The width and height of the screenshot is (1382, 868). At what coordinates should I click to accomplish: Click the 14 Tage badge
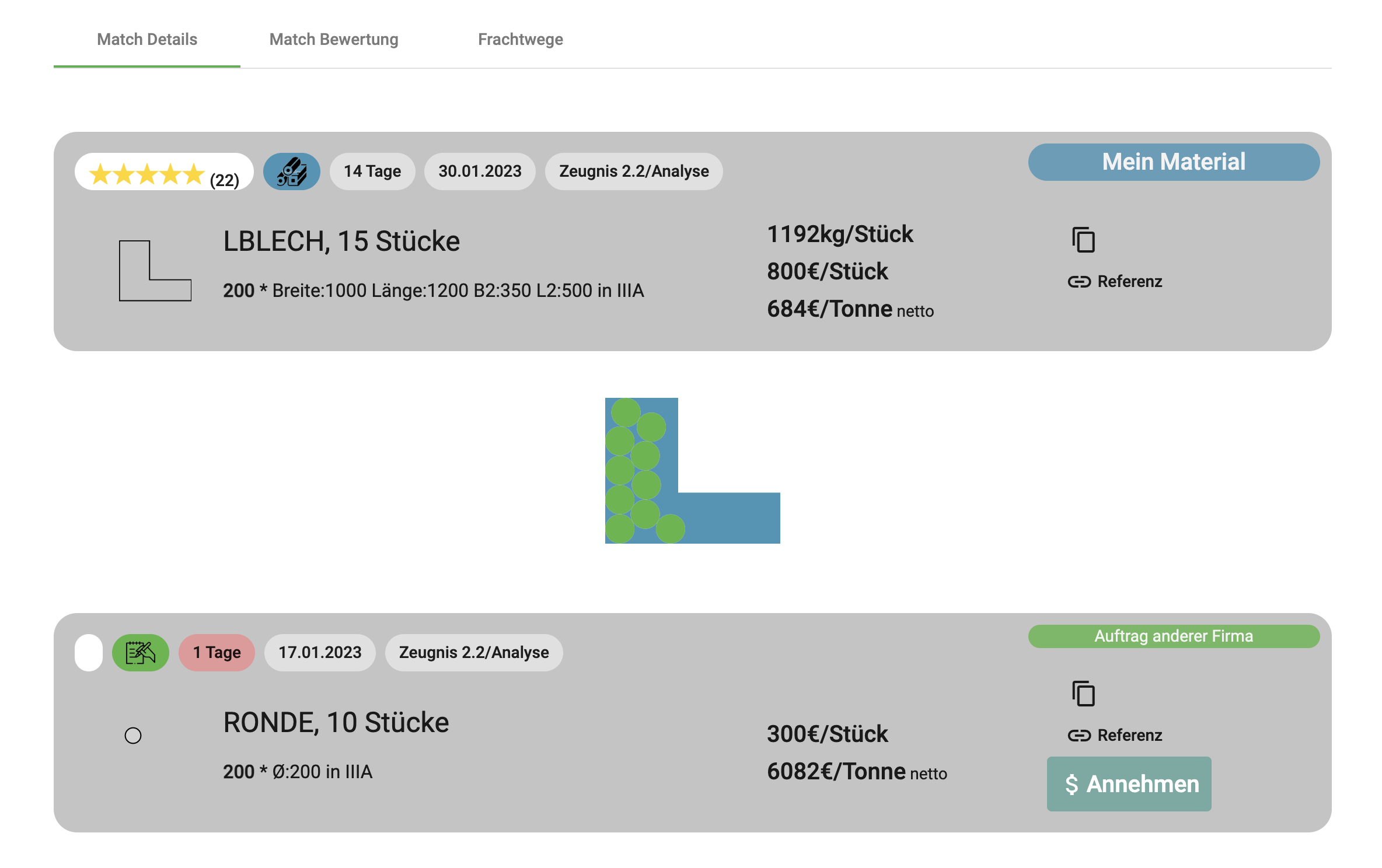(372, 171)
